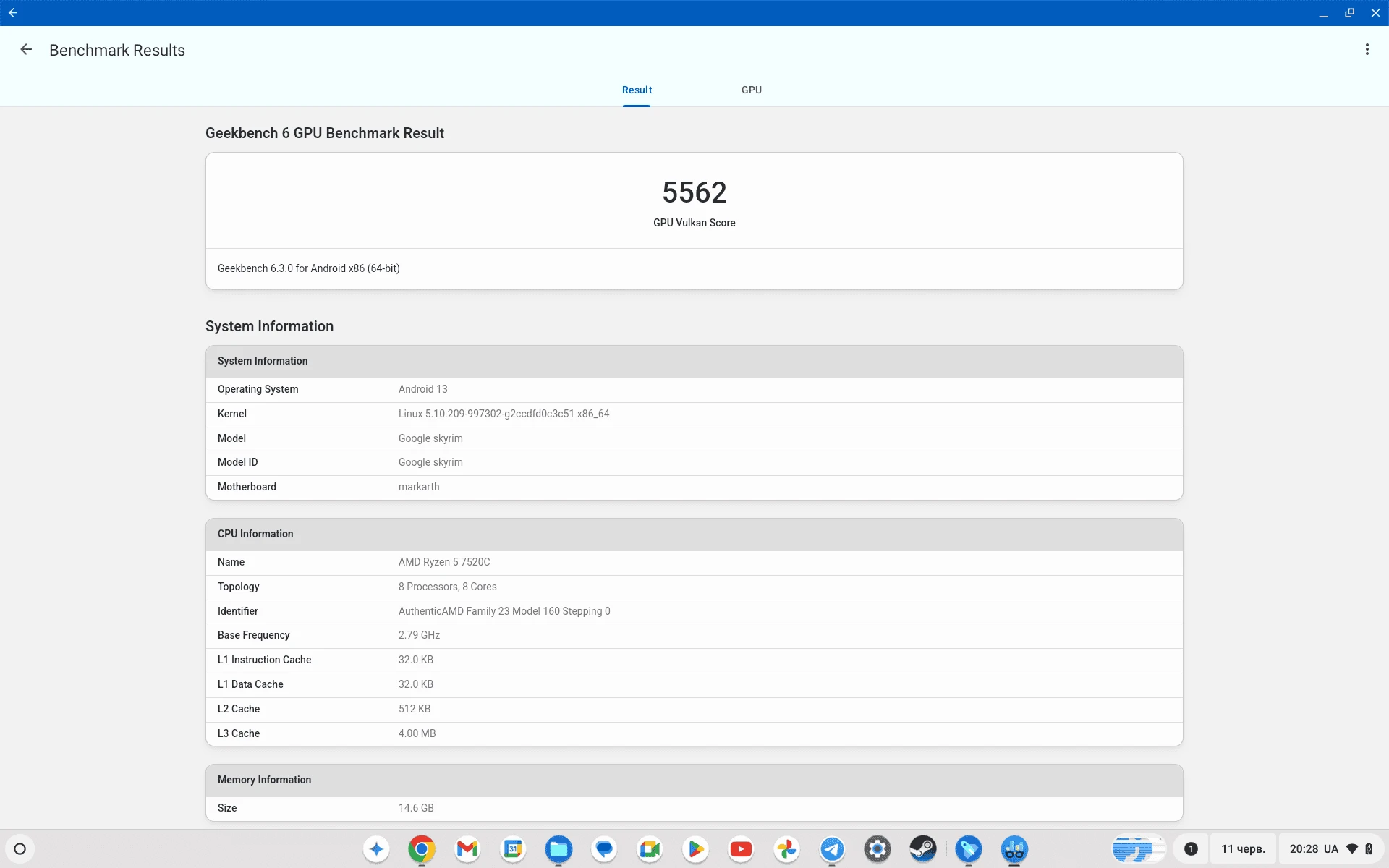The width and height of the screenshot is (1389, 868).
Task: Open Telegram from the shelf
Action: coord(832,848)
